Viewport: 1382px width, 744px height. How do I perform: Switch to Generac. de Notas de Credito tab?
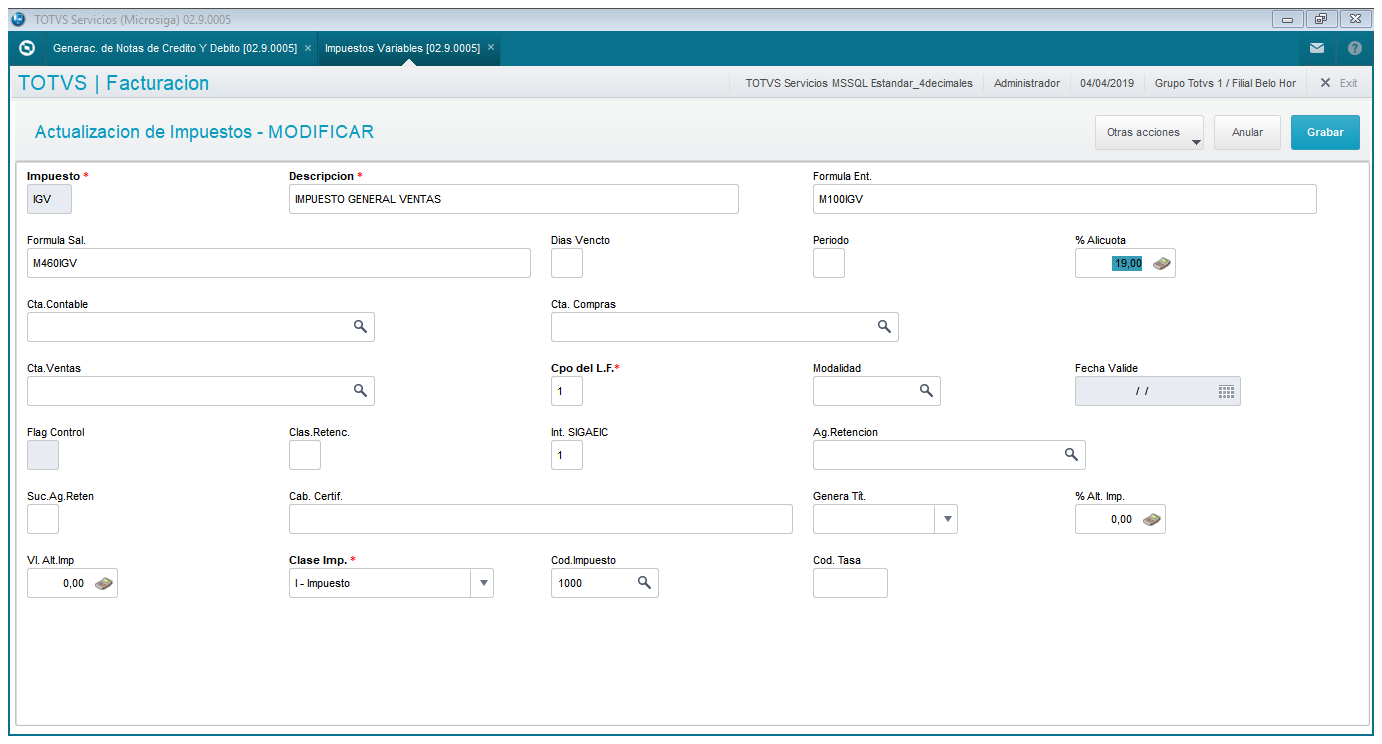[174, 48]
